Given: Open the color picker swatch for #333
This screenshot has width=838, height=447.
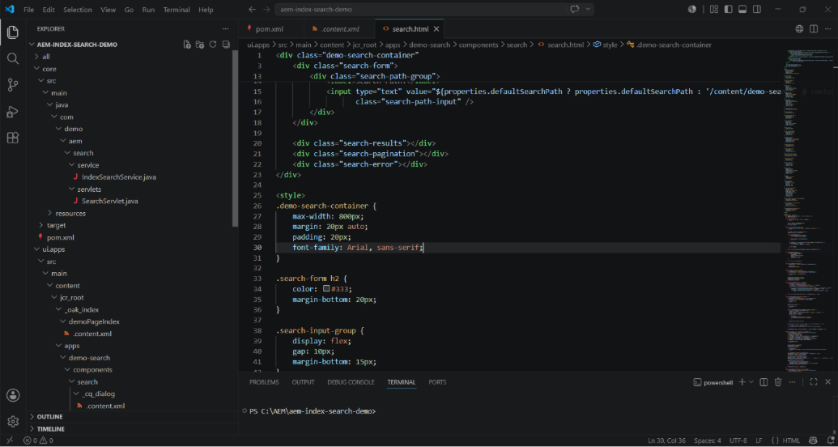Looking at the screenshot, I should pyautogui.click(x=327, y=289).
